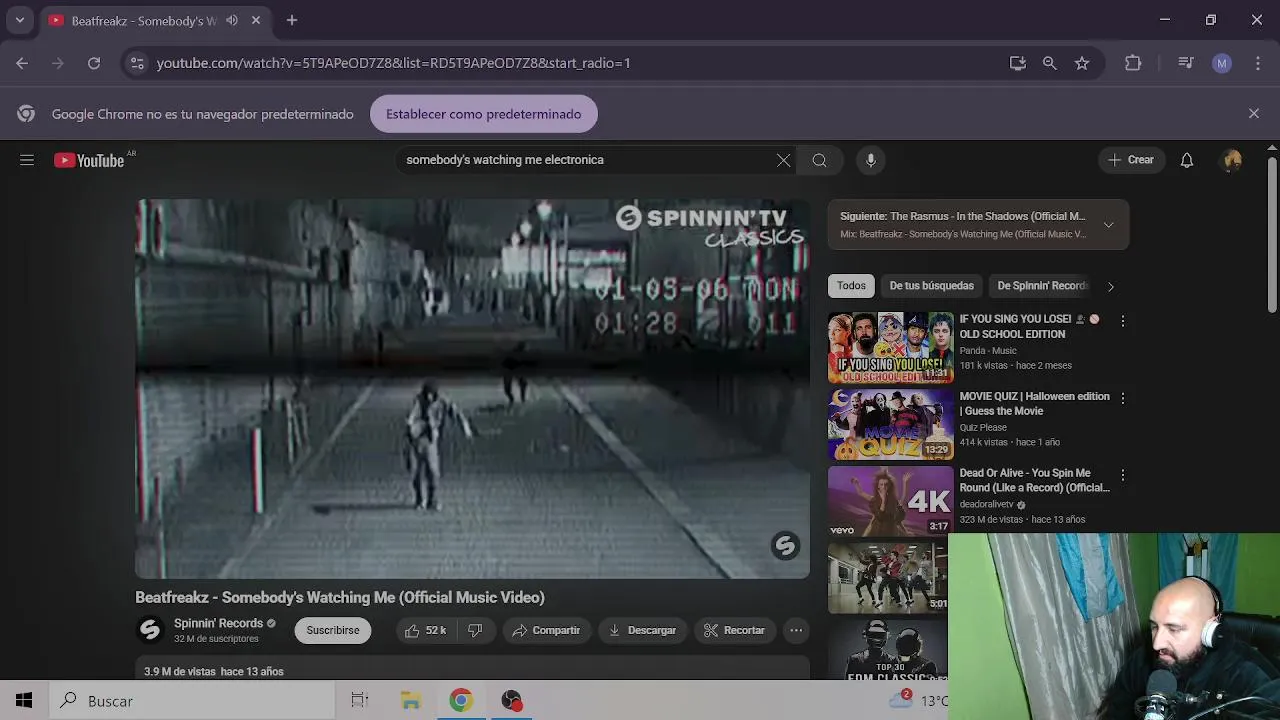This screenshot has height=720, width=1280.
Task: Click the video player to pause
Action: [472, 388]
